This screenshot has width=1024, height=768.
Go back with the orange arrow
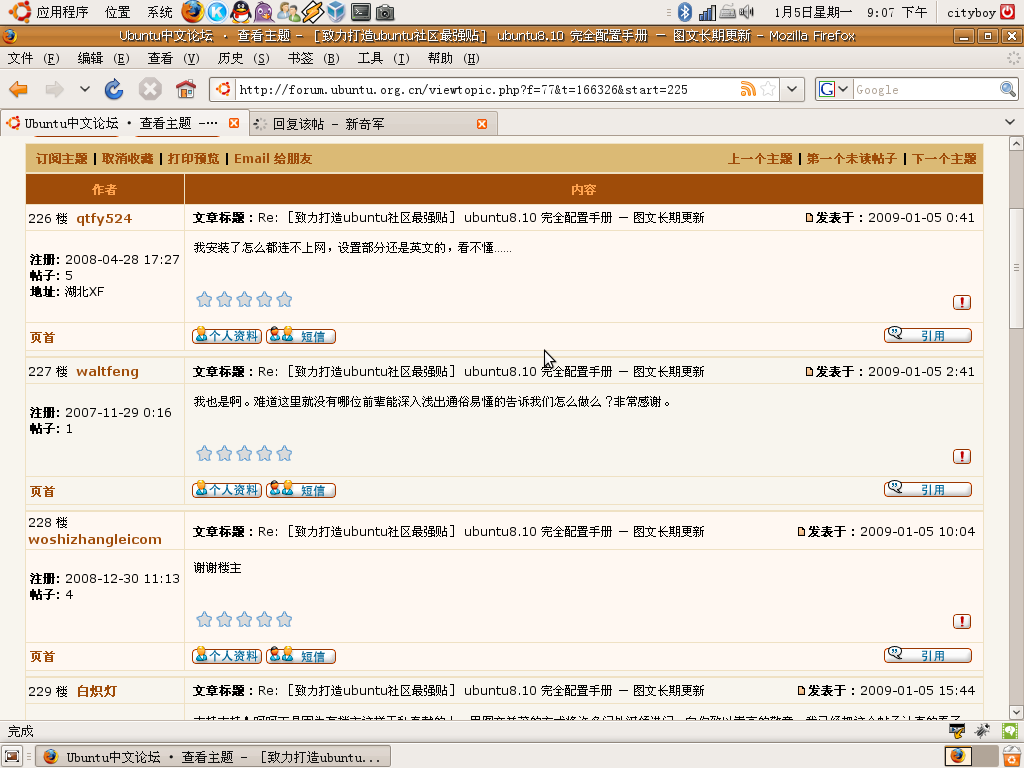[19, 89]
